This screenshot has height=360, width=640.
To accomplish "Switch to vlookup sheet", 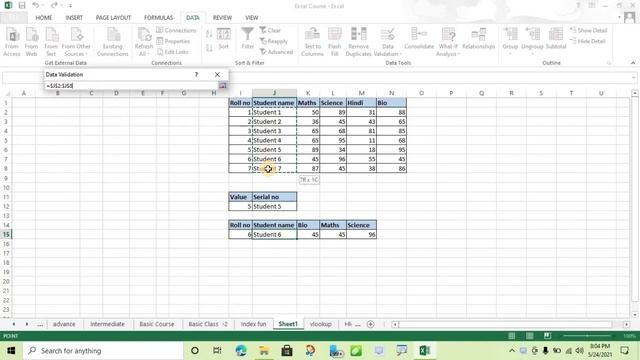I will coord(321,324).
